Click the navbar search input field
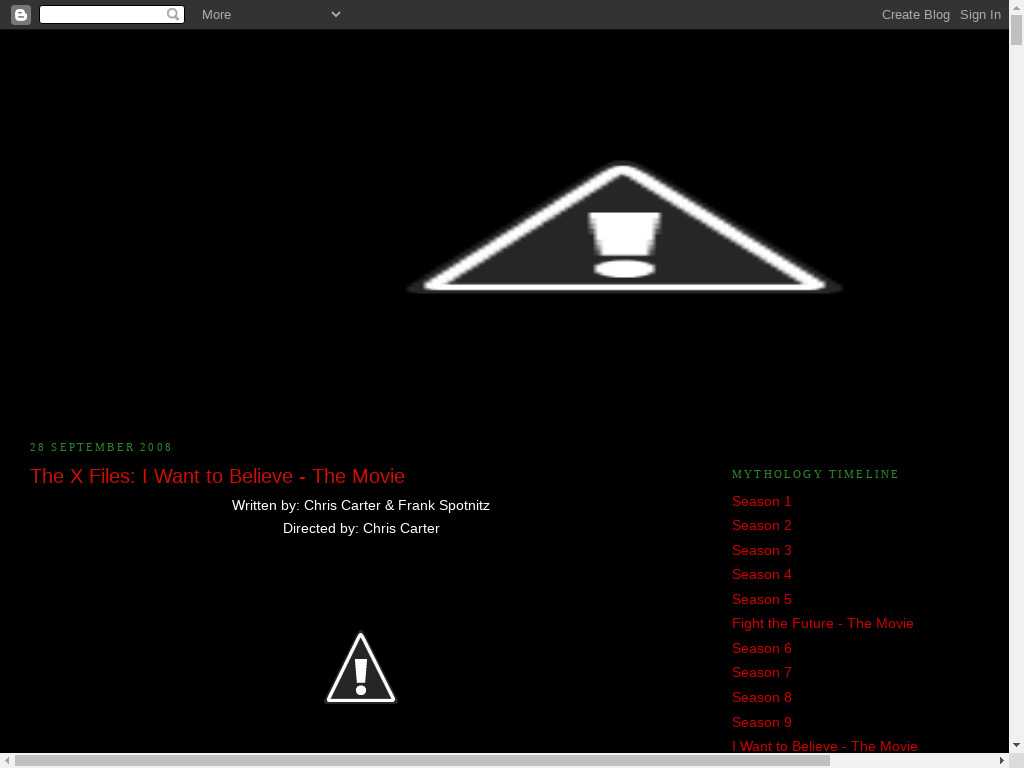This screenshot has height=768, width=1024. tap(112, 14)
